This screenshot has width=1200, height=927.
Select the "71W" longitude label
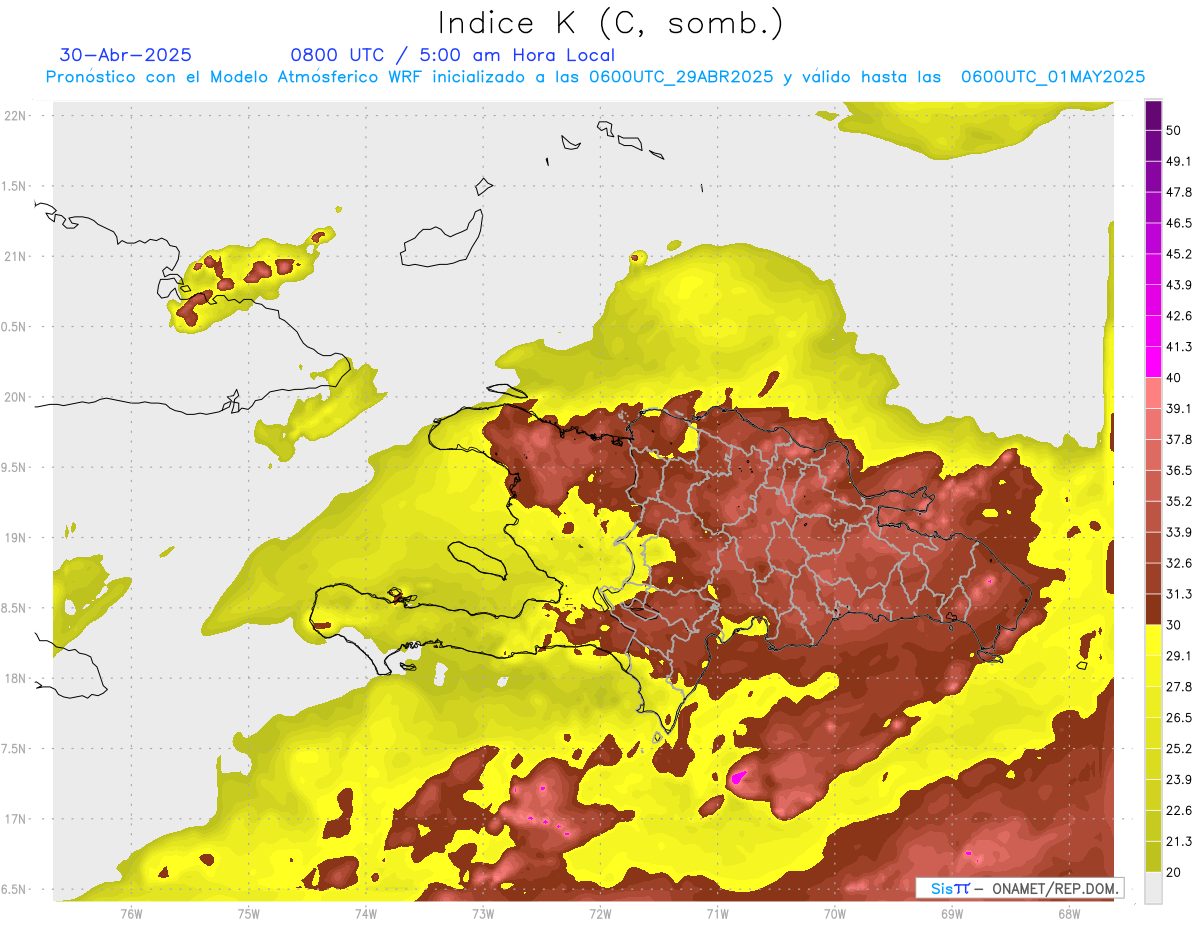click(x=717, y=914)
